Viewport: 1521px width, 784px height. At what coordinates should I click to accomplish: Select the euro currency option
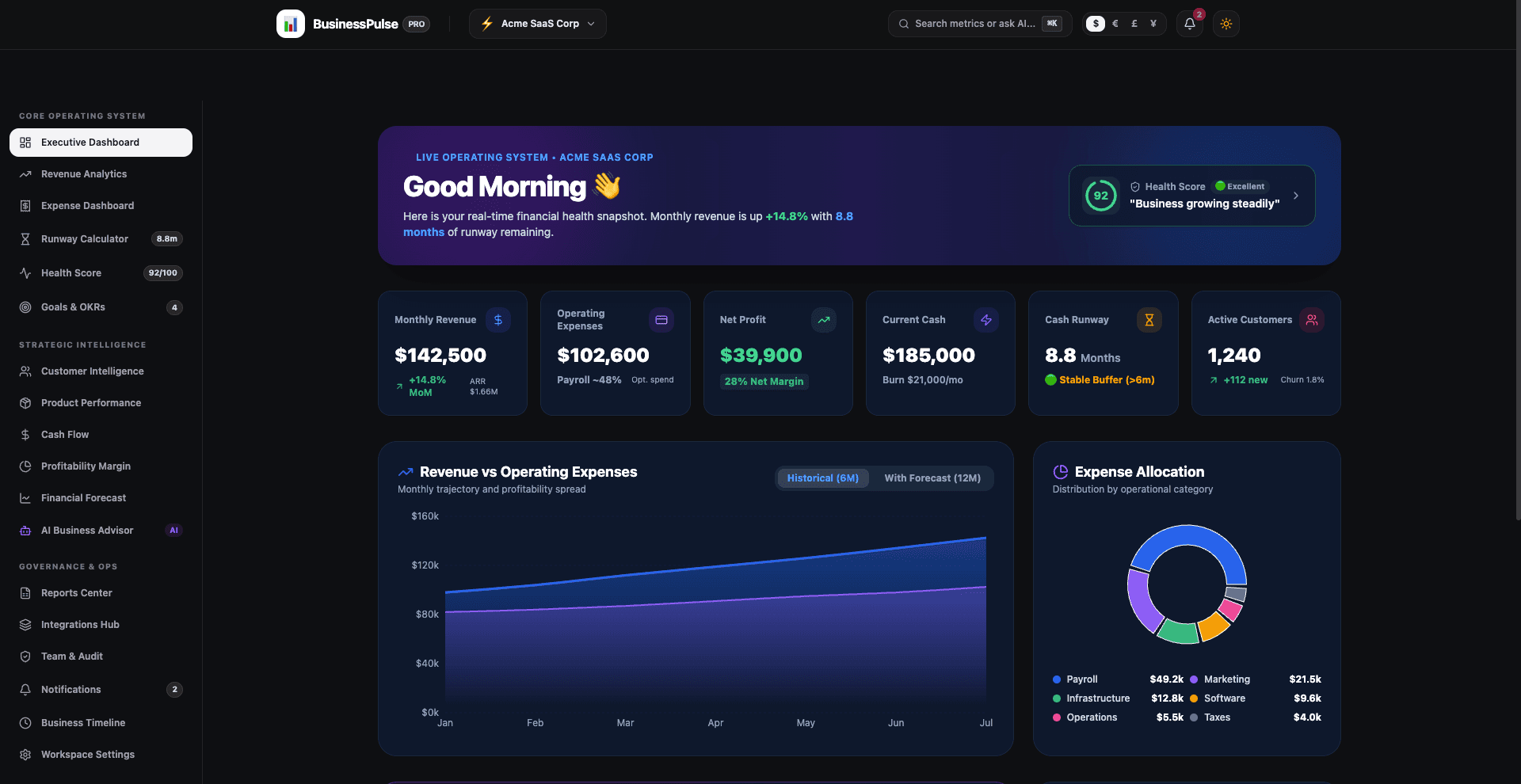1115,24
